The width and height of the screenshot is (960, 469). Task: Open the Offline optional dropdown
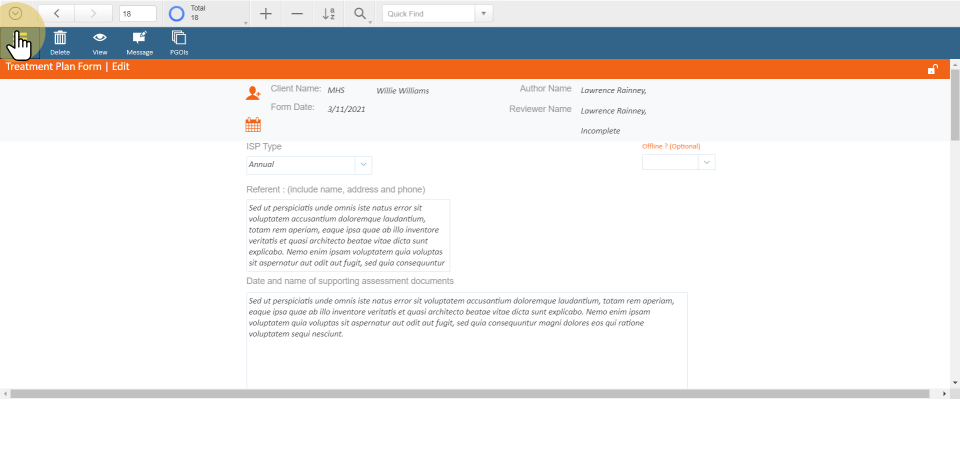coord(706,162)
